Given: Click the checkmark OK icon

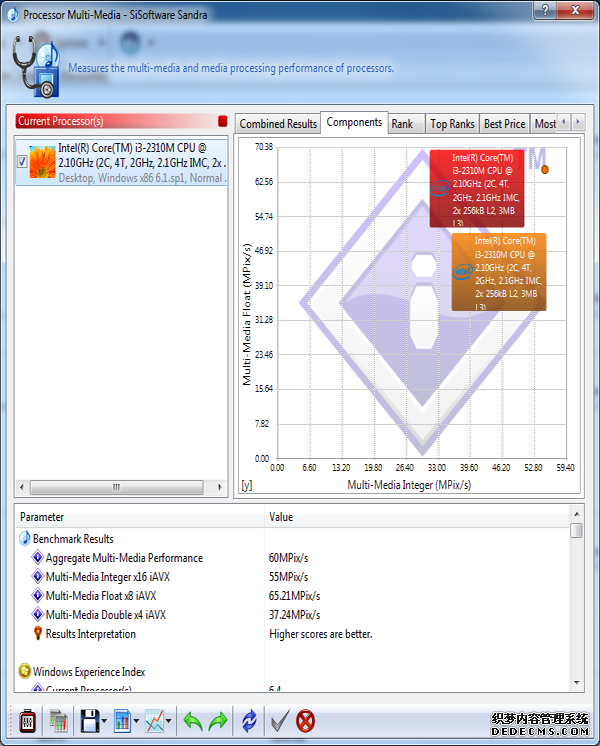Looking at the screenshot, I should [280, 721].
